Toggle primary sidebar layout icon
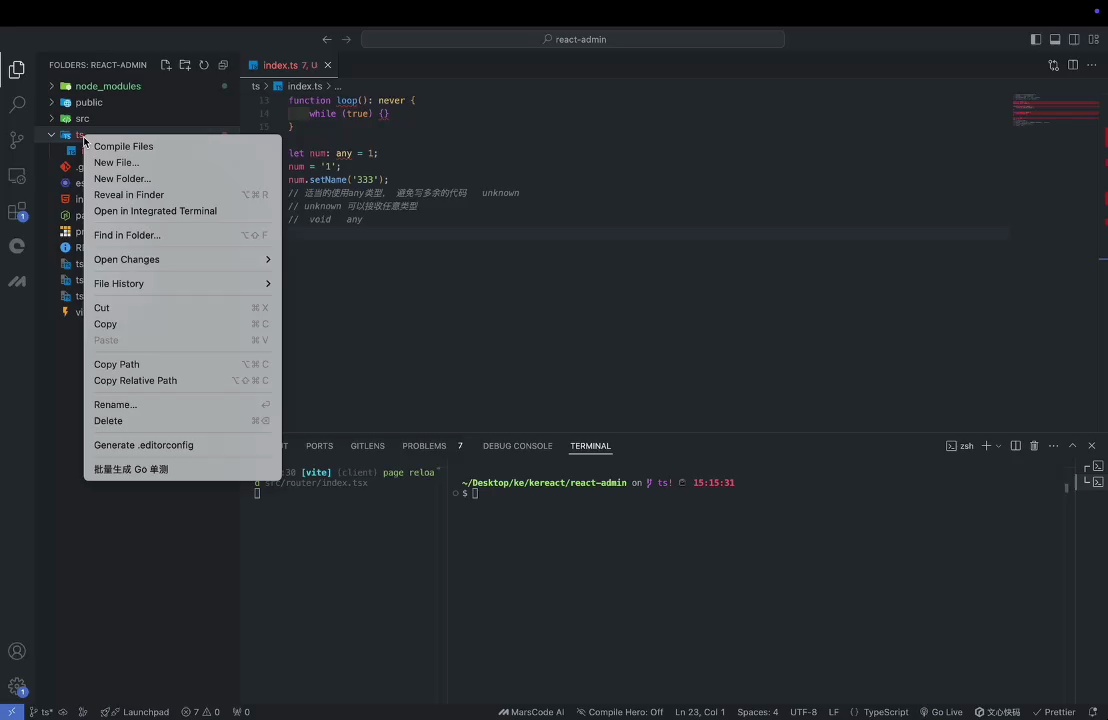 click(1036, 40)
